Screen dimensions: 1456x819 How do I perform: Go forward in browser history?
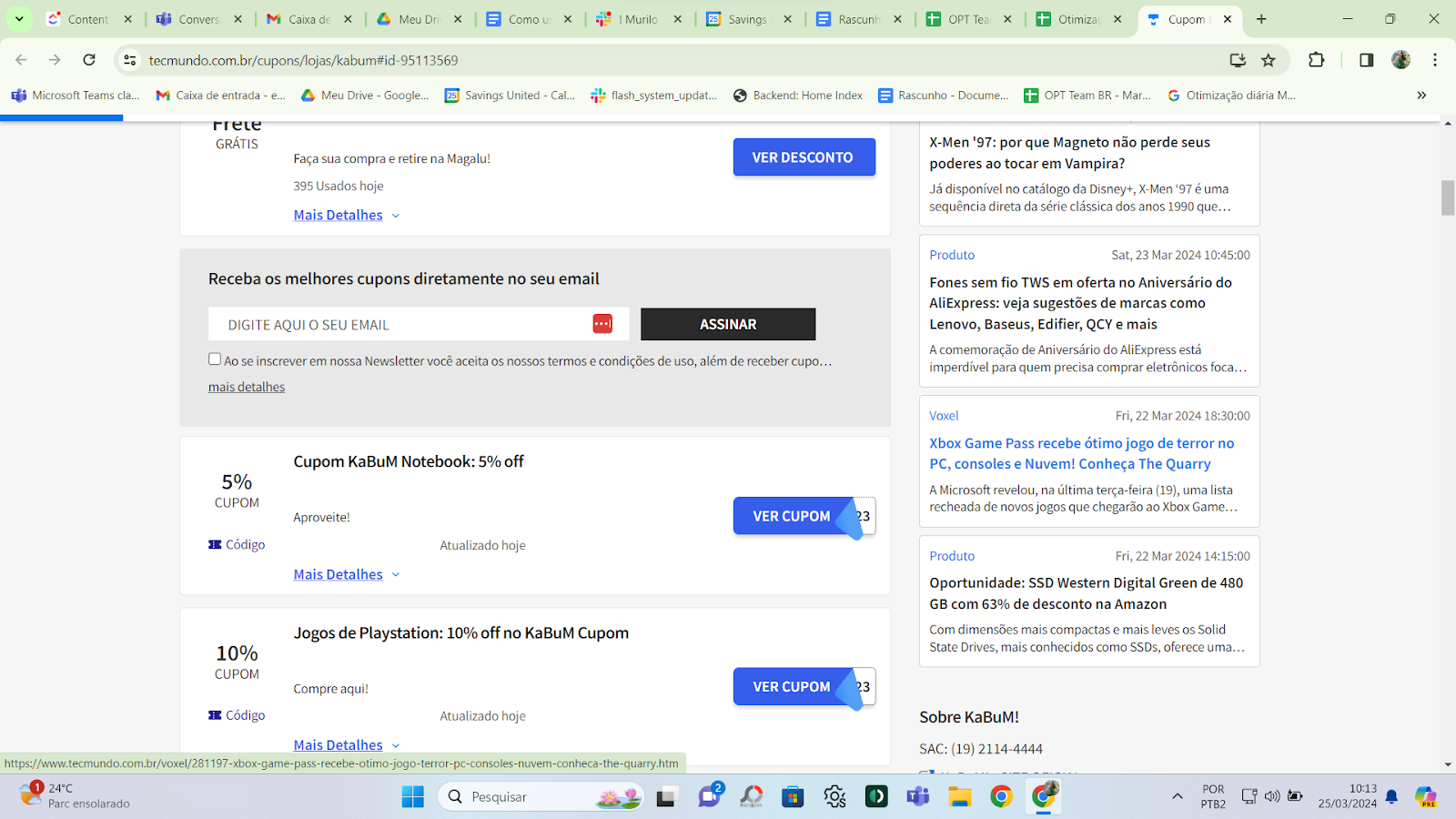[x=55, y=60]
